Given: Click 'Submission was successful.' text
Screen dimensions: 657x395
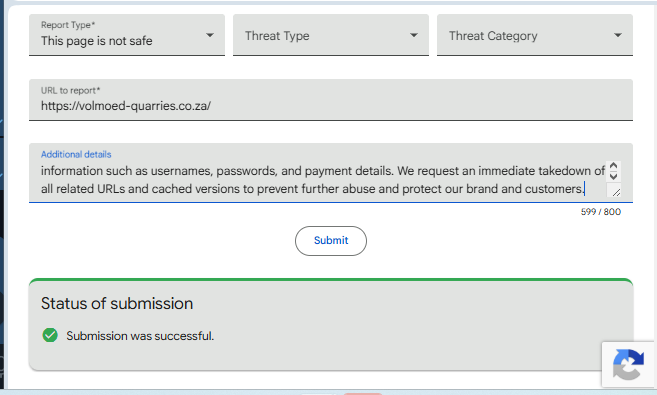Looking at the screenshot, I should [x=140, y=336].
